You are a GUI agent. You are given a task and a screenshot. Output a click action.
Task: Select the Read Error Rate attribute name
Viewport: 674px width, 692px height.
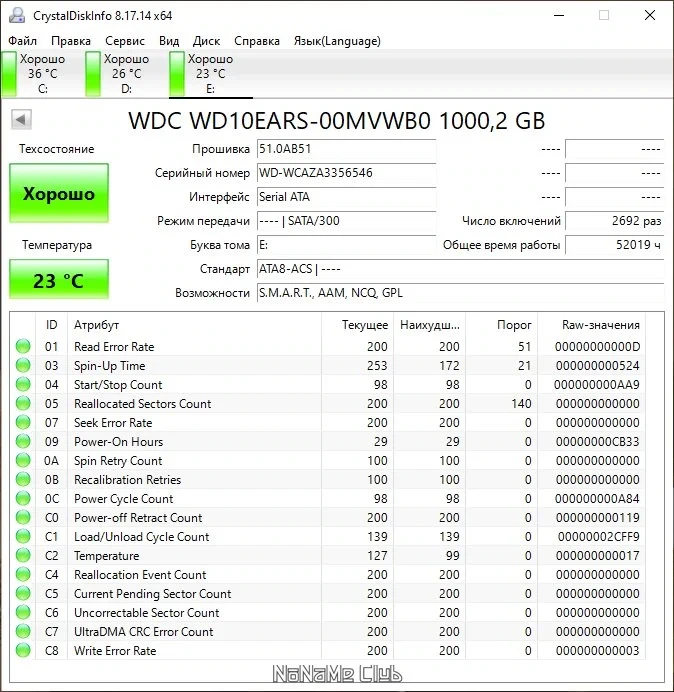(x=114, y=347)
